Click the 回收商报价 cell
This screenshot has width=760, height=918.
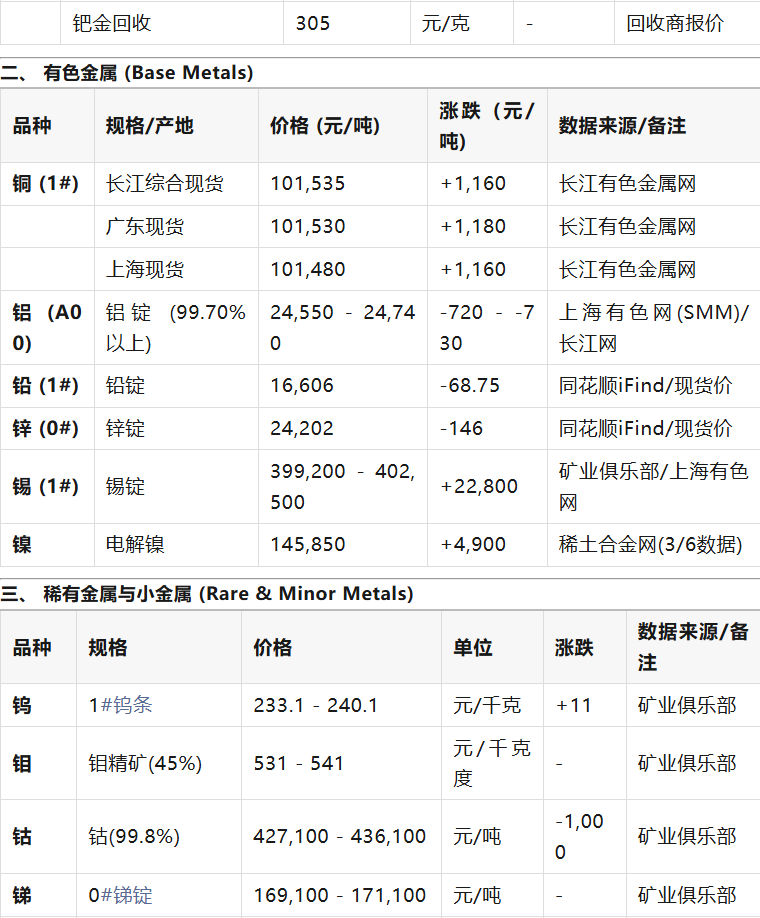[x=675, y=23]
